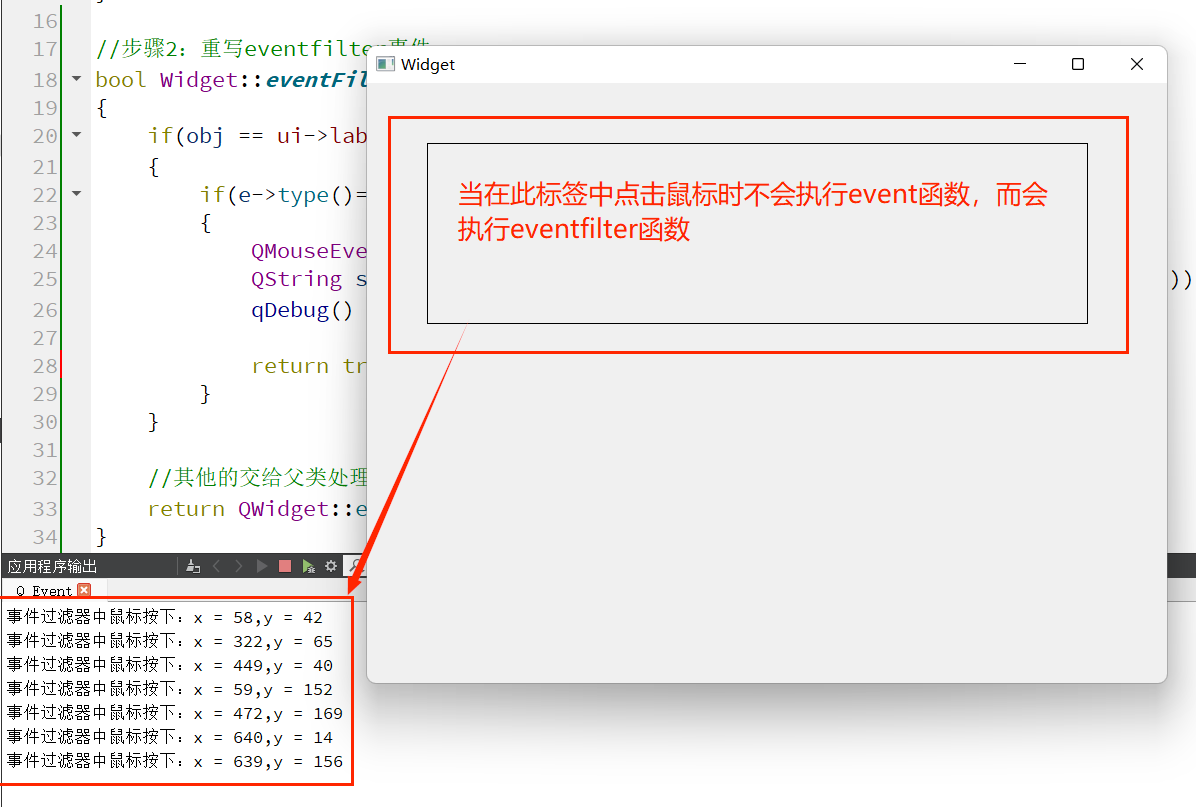Collapse the fold arrow on line 20
The image size is (1196, 807).
coord(76,135)
